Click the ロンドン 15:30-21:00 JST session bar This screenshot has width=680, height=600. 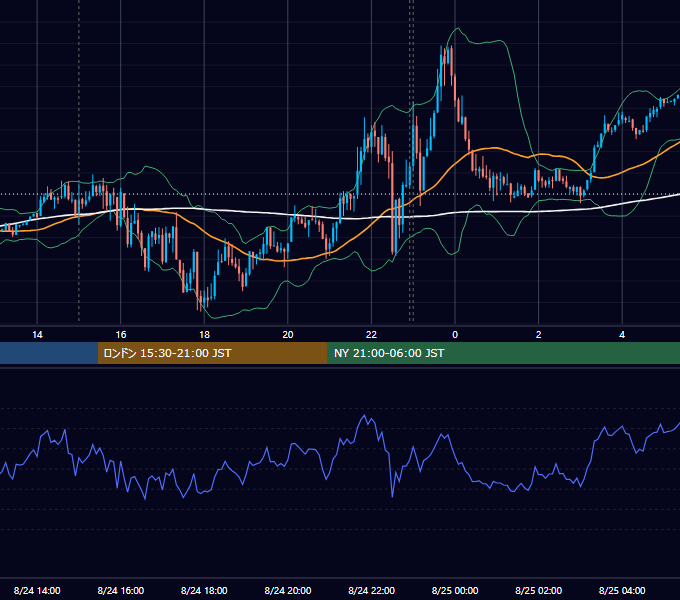click(x=212, y=353)
